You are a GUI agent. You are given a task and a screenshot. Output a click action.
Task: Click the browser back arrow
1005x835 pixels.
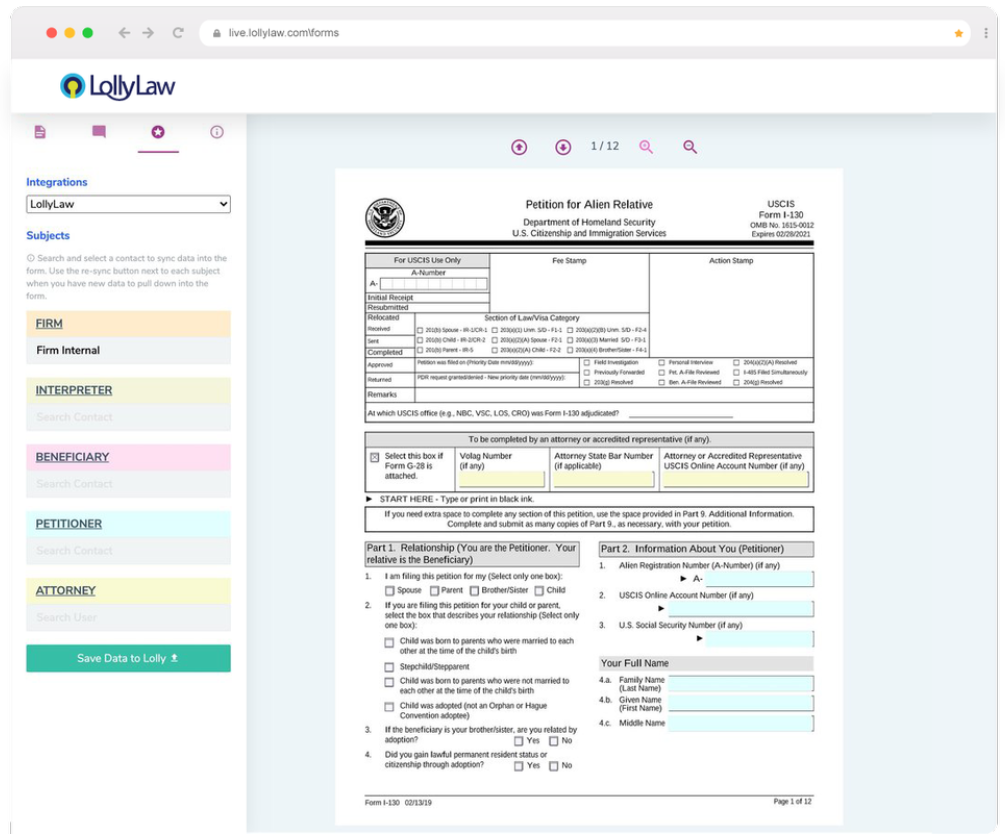[x=124, y=33]
